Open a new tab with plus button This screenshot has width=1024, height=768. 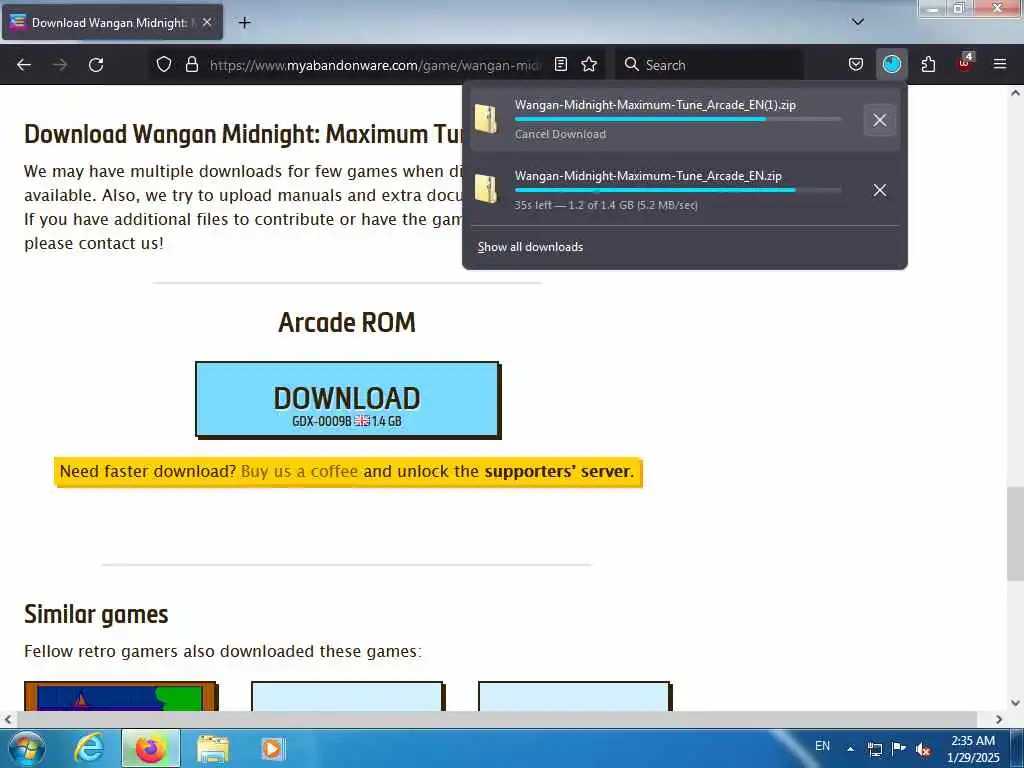pyautogui.click(x=244, y=23)
